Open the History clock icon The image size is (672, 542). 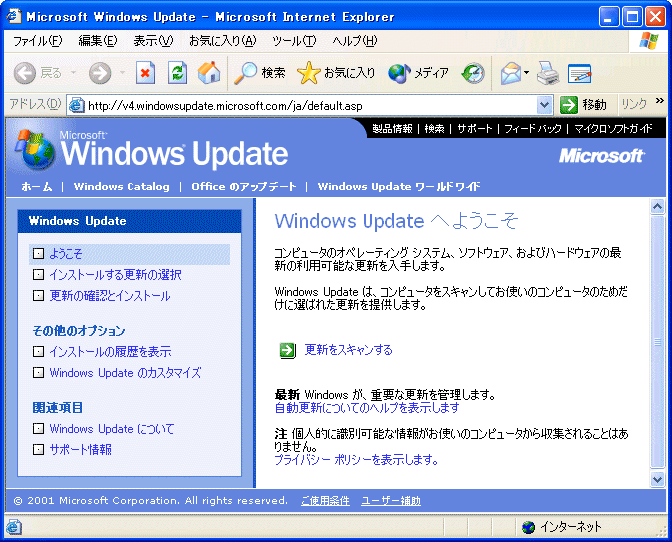(x=473, y=73)
